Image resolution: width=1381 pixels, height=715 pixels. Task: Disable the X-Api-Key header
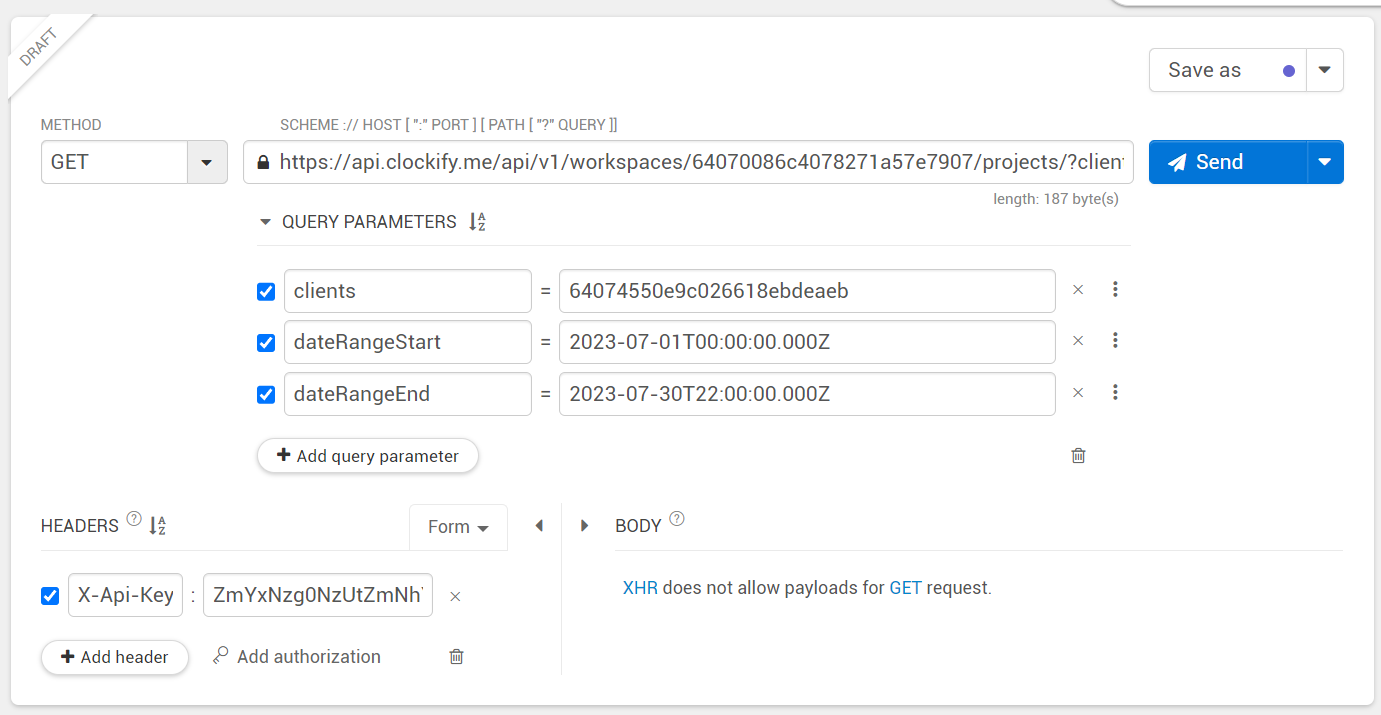click(50, 595)
